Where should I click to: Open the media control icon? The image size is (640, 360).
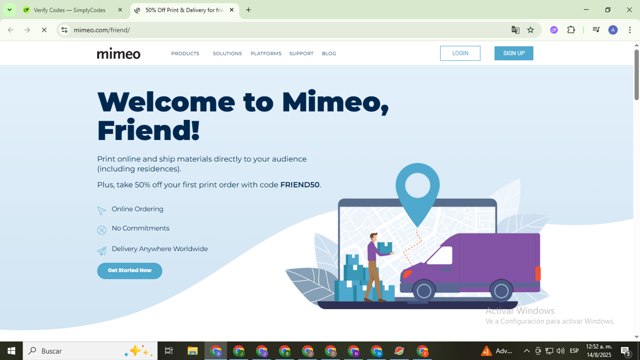tap(596, 30)
